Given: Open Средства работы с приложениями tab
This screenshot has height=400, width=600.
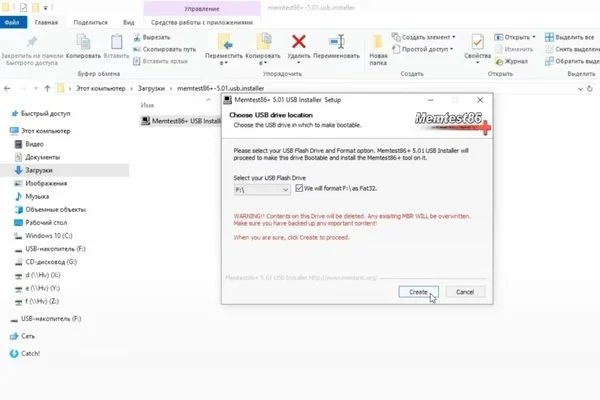Looking at the screenshot, I should click(202, 23).
